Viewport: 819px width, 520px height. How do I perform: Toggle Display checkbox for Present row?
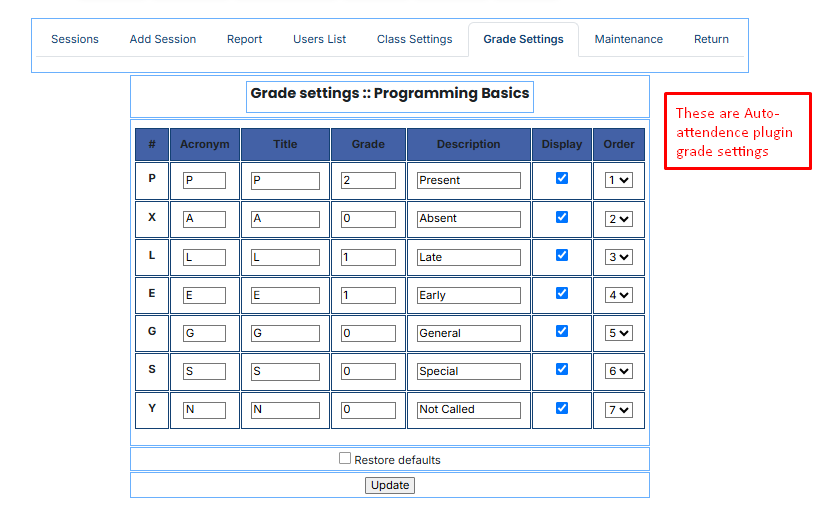[x=562, y=179]
